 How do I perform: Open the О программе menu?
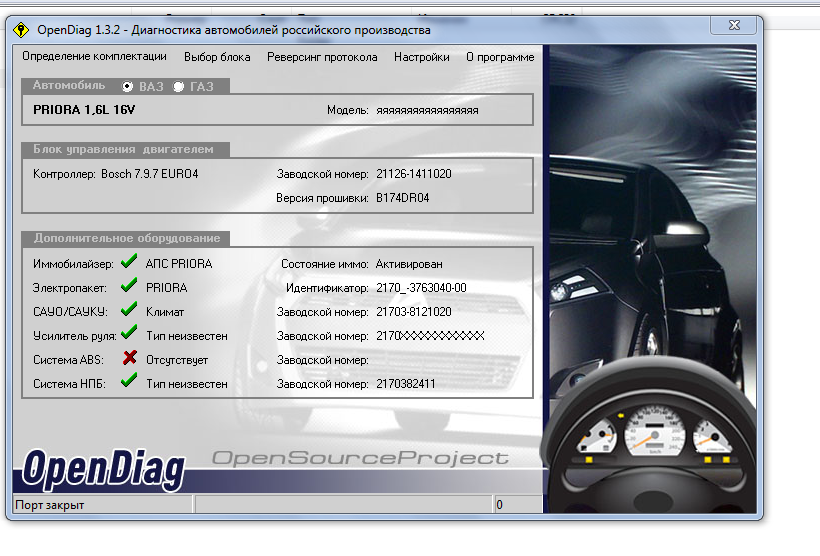point(500,57)
